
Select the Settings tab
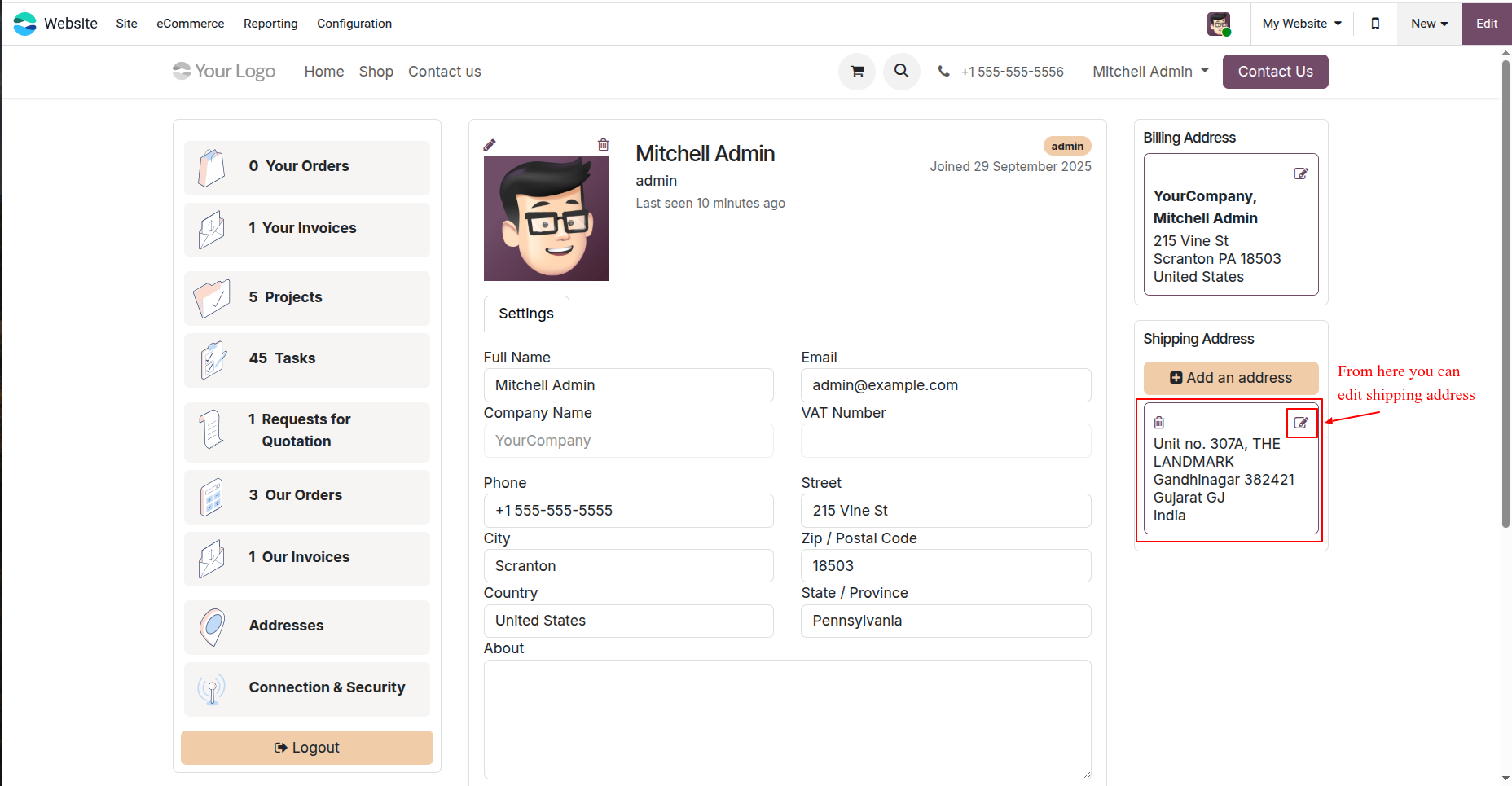coord(526,314)
